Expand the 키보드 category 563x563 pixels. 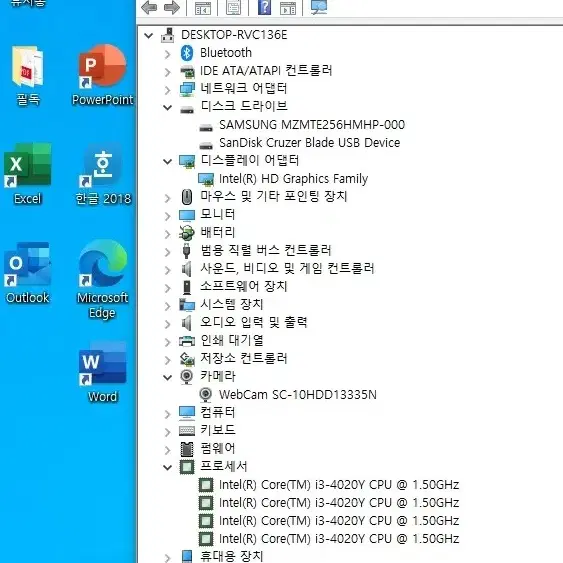(x=167, y=432)
